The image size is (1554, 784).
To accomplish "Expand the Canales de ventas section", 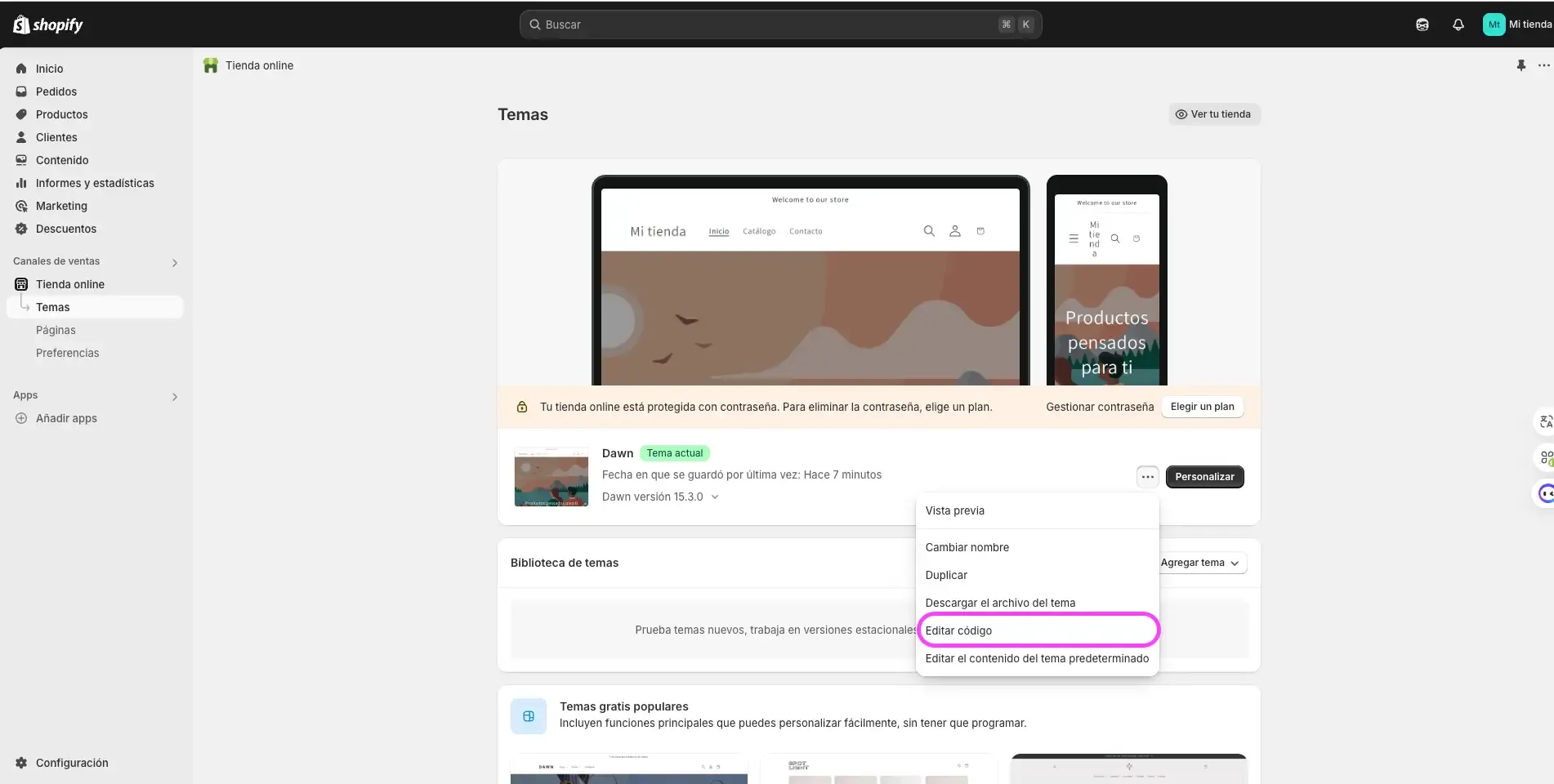I will (174, 262).
